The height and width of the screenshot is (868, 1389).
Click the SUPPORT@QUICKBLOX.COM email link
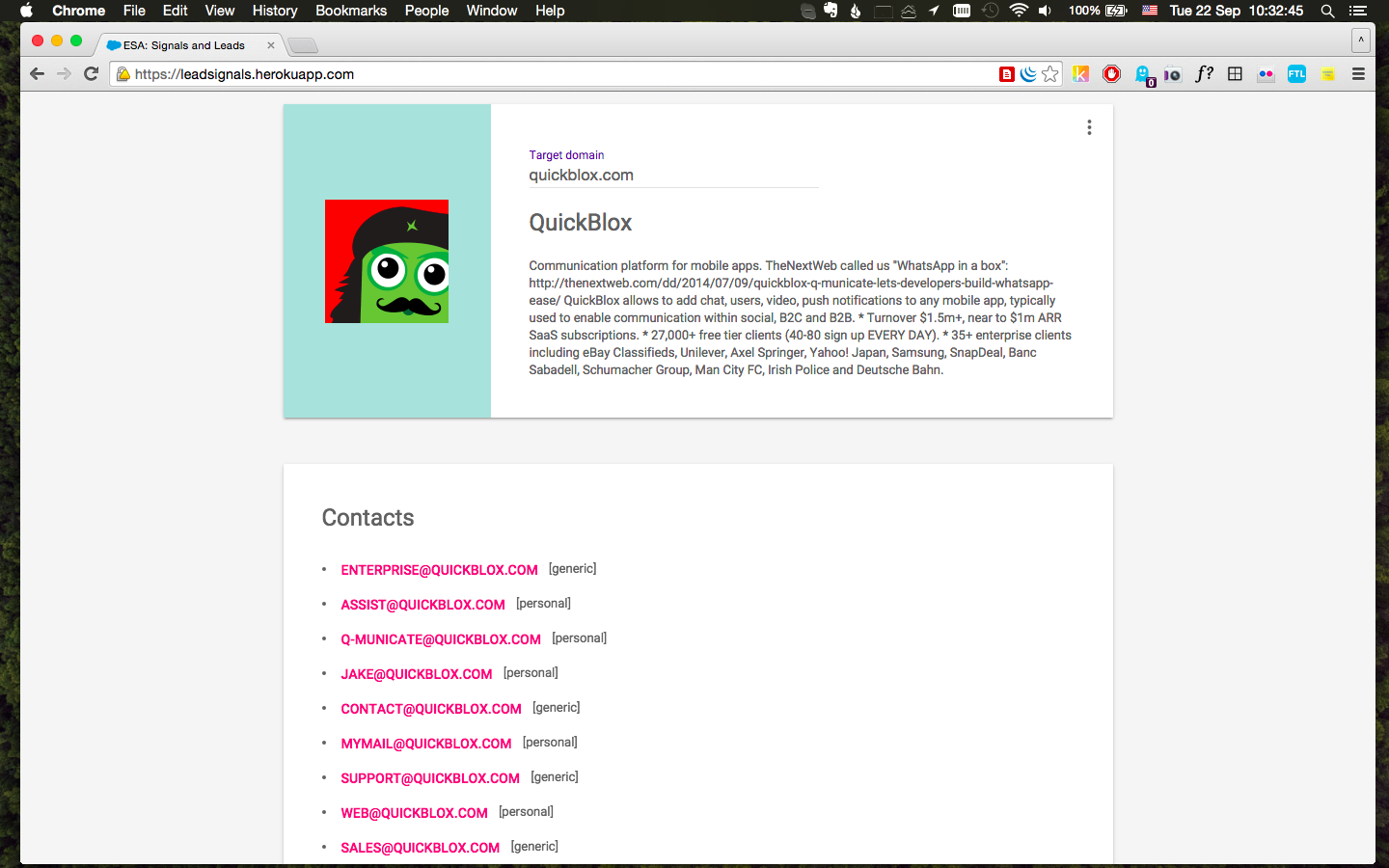430,778
